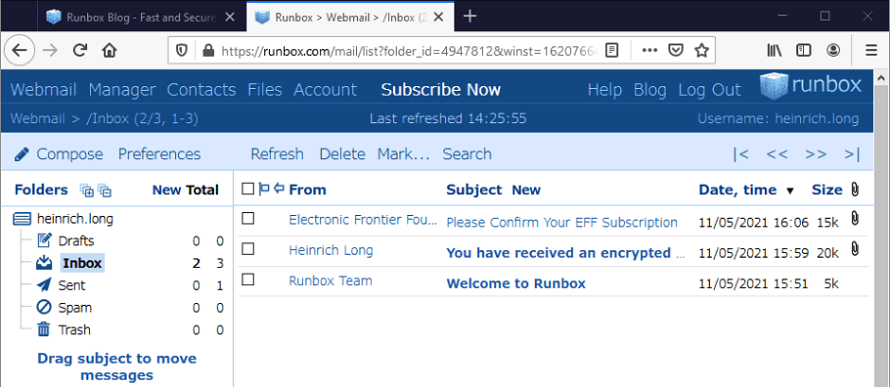890x387 pixels.
Task: Click the Trash bin icon
Action: pos(44,329)
